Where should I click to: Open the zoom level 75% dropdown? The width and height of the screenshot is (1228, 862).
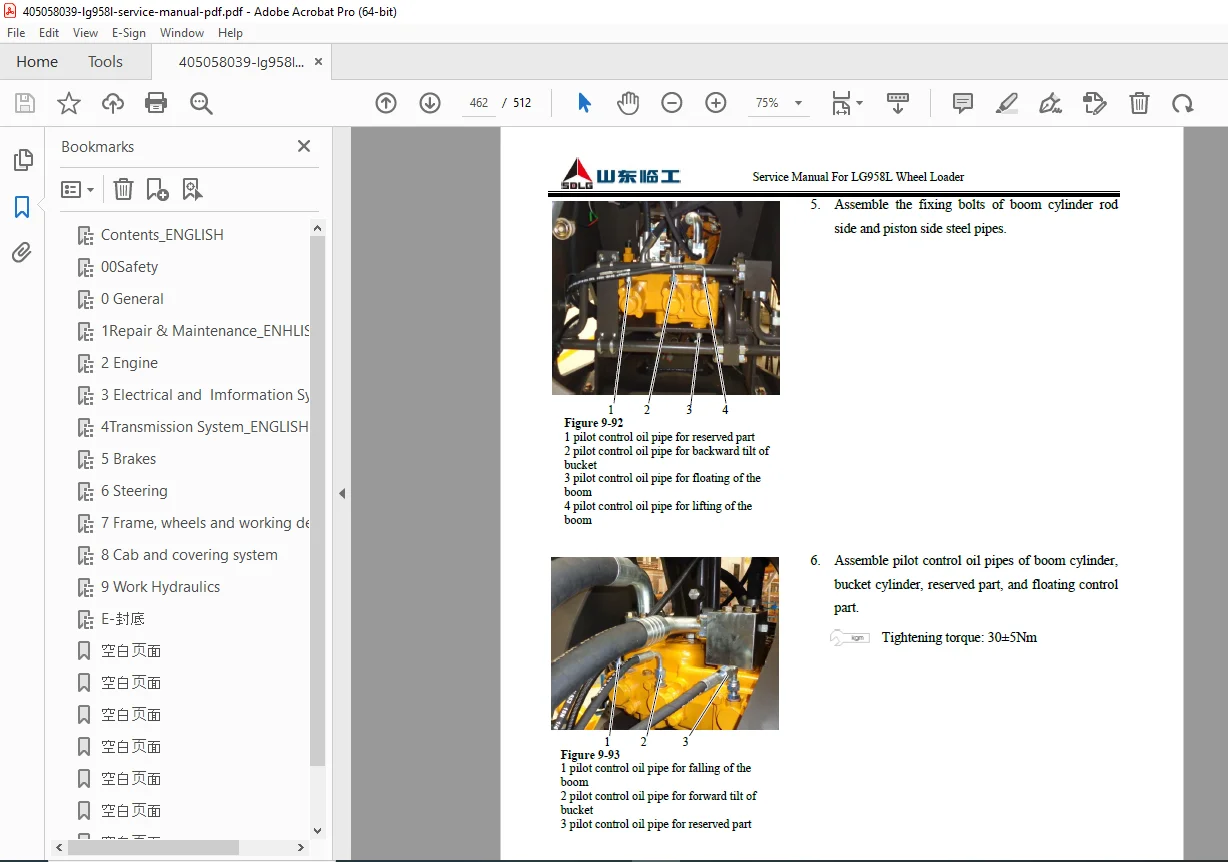click(780, 103)
